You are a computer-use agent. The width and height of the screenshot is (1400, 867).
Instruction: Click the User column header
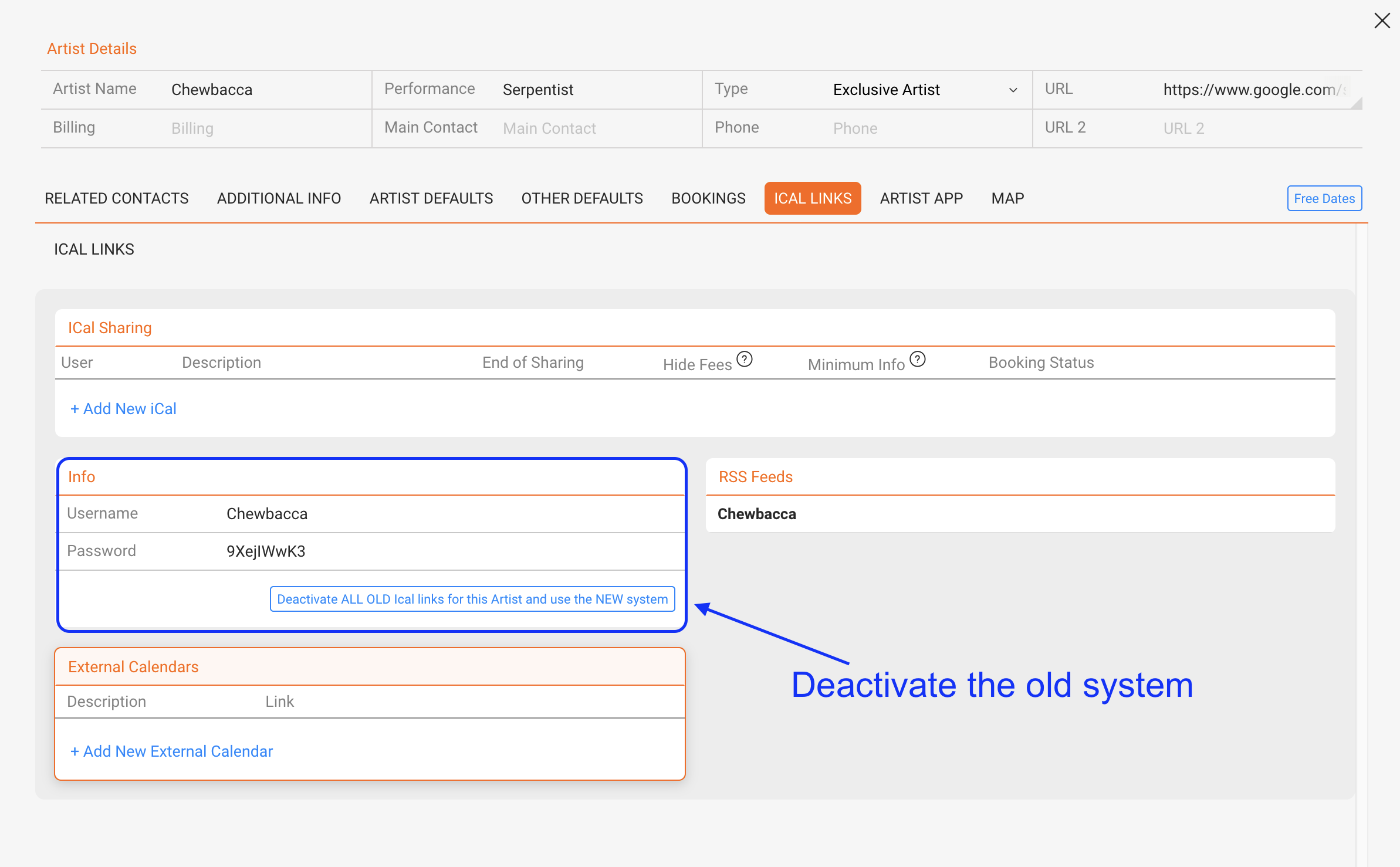click(77, 363)
